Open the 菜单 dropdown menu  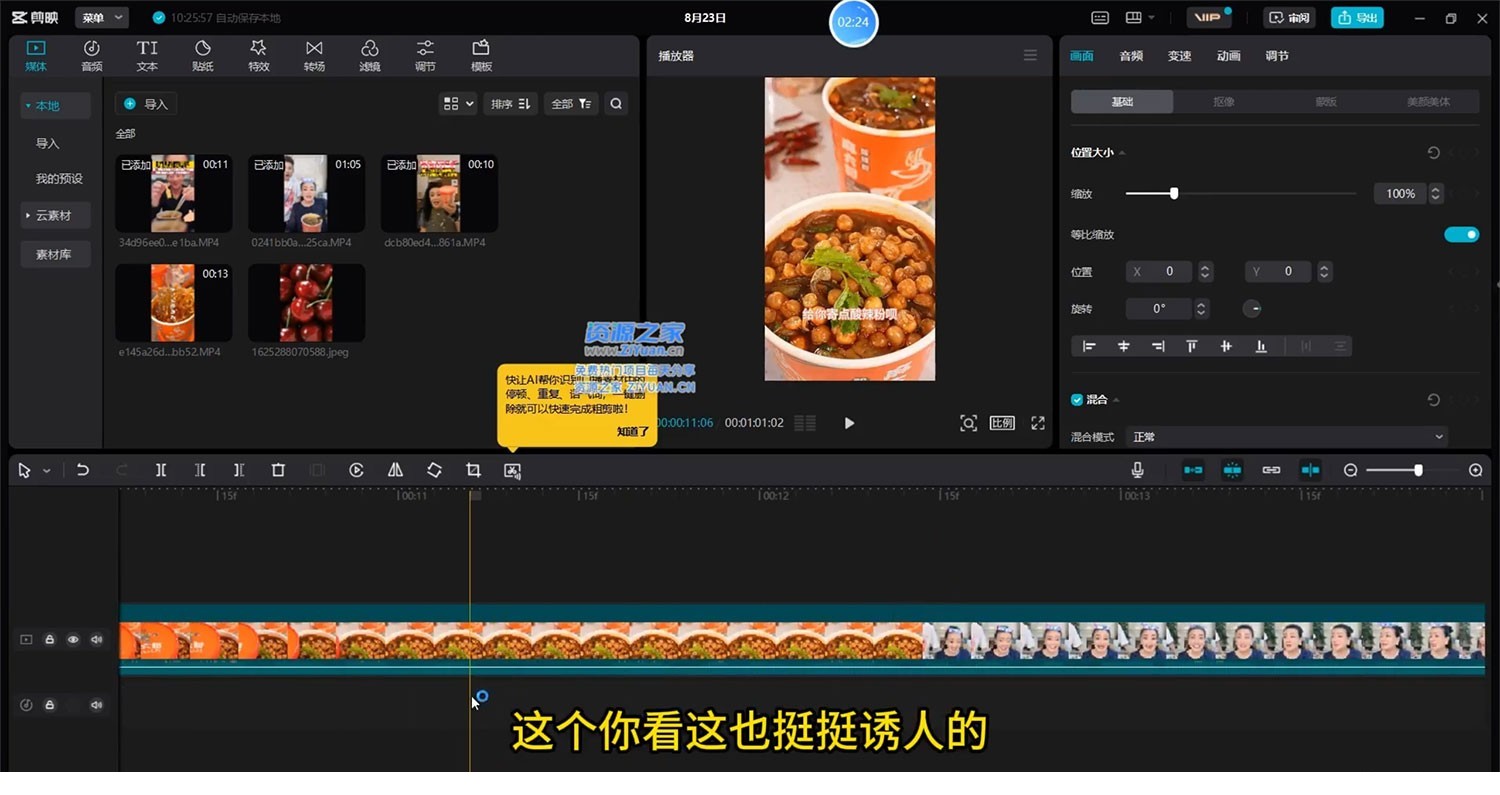click(x=103, y=18)
